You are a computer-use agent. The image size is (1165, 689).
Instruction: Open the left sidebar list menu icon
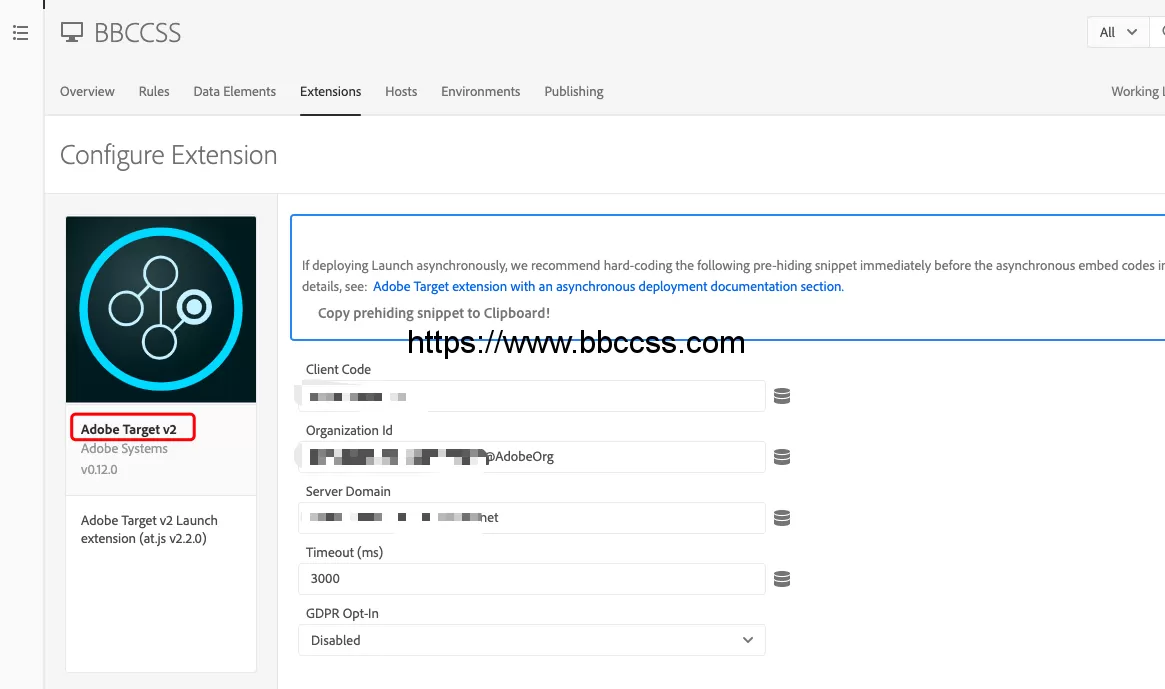(21, 33)
